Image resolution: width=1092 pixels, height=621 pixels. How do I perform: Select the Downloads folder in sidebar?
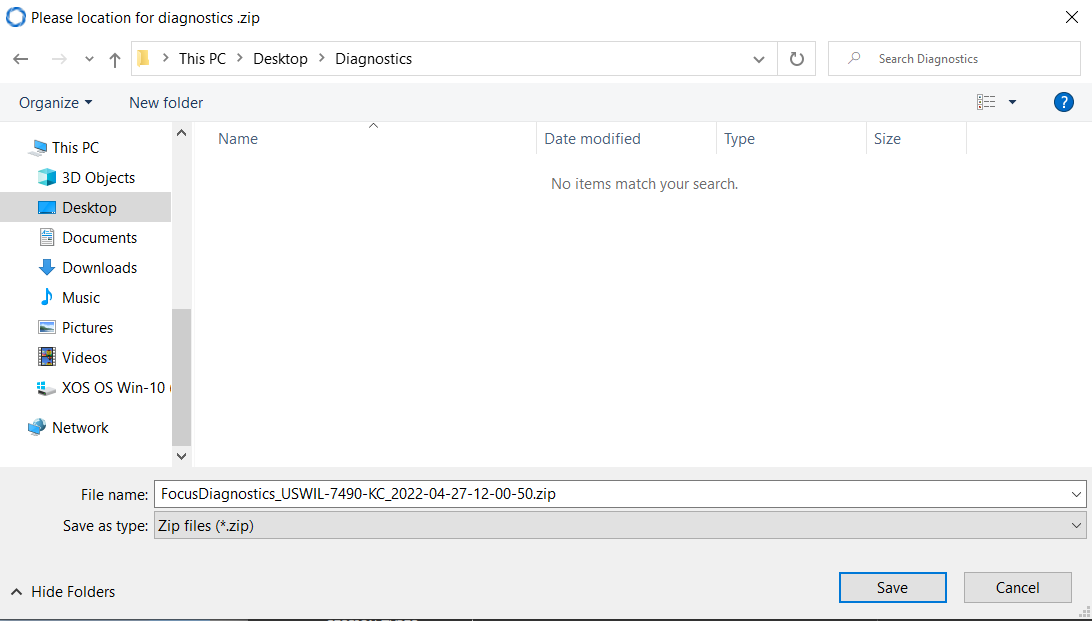click(x=97, y=267)
